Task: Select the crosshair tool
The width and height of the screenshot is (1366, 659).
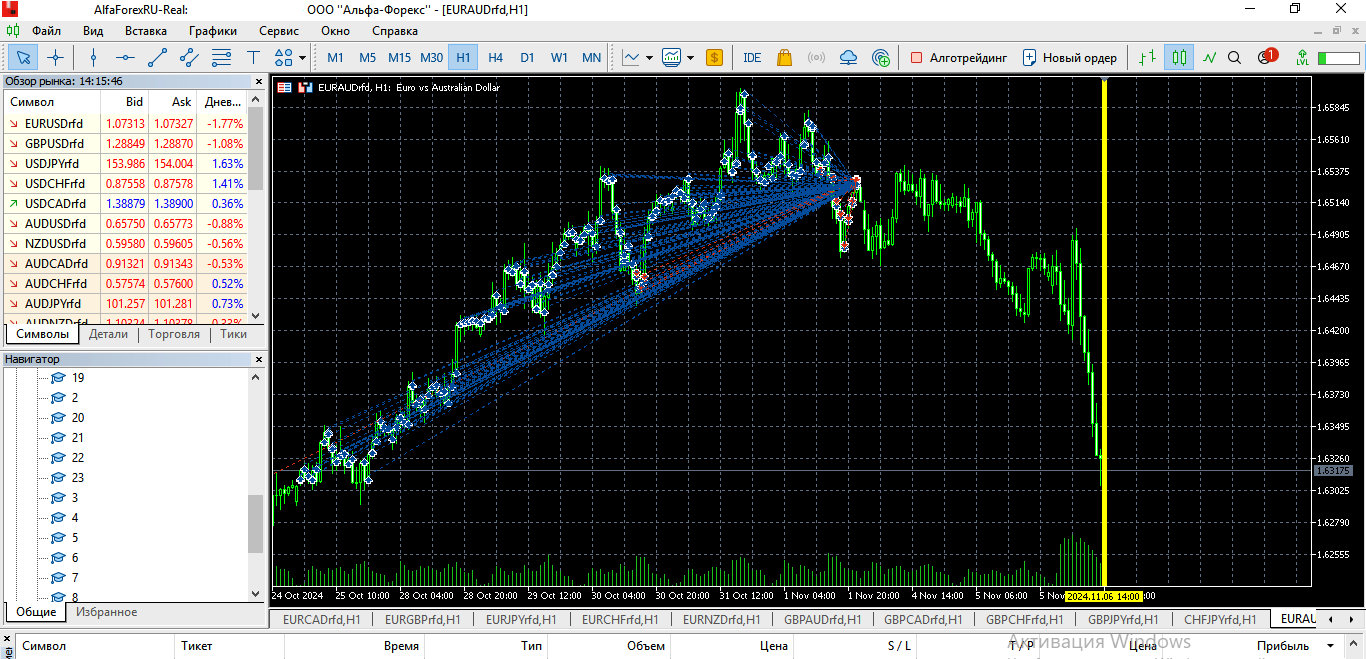Action: 56,57
